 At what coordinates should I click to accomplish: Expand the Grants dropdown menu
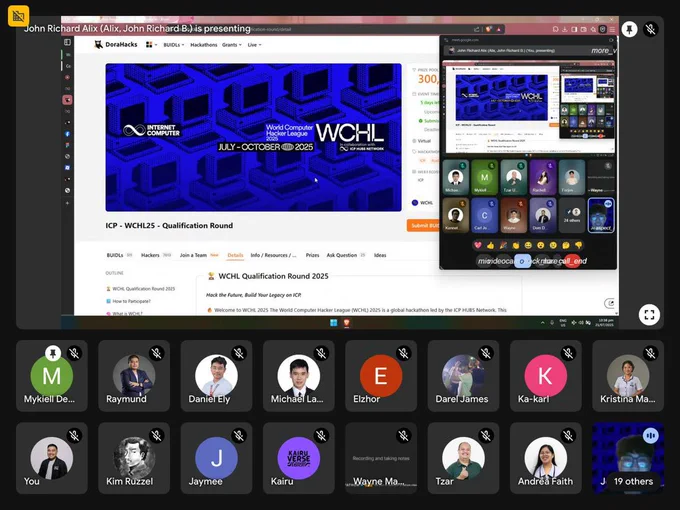point(232,45)
